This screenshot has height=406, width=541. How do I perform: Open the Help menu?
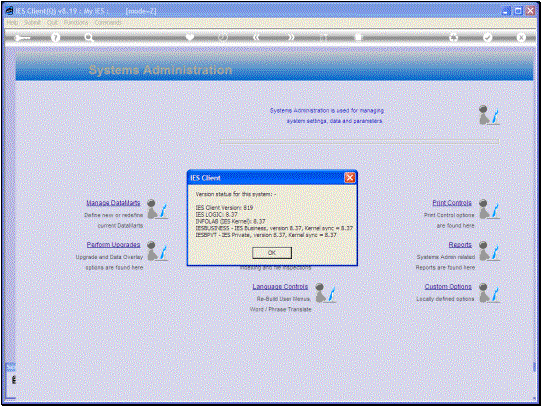(x=12, y=22)
